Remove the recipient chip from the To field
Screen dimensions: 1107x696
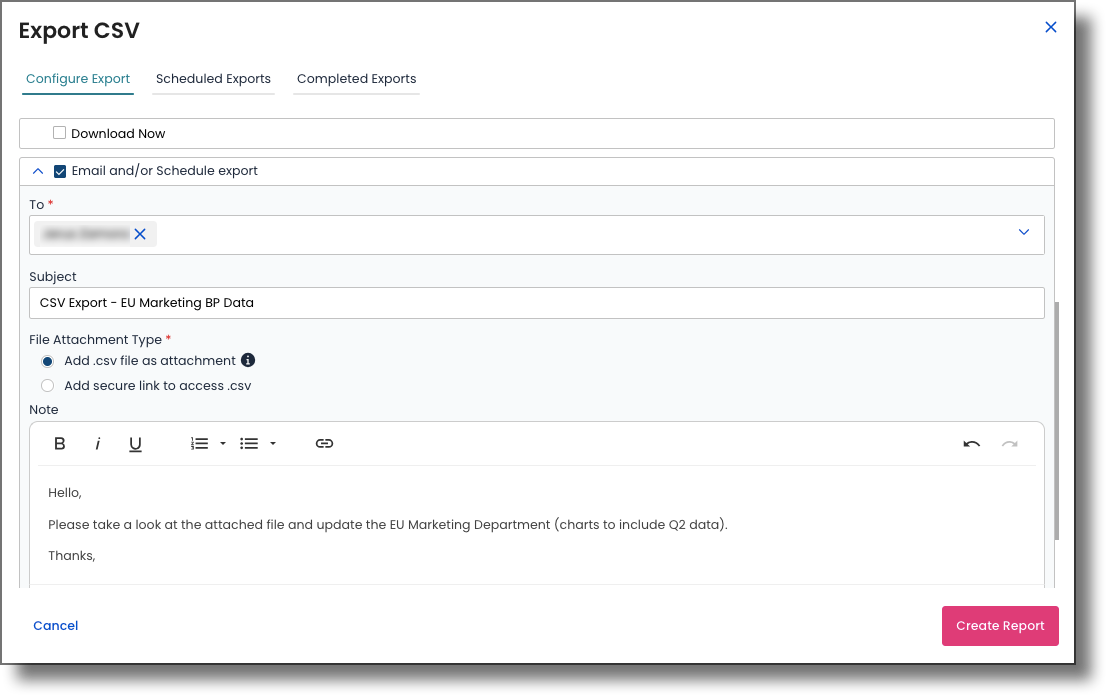click(x=140, y=234)
